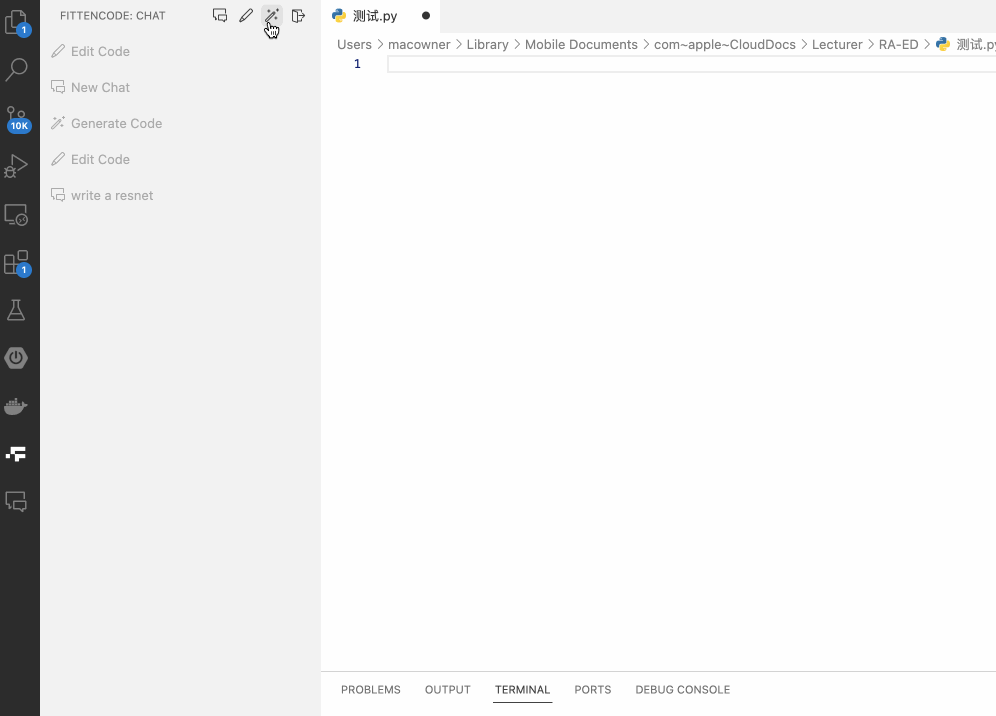The width and height of the screenshot is (996, 716).
Task: Open the Run and Debug view
Action: (x=20, y=166)
